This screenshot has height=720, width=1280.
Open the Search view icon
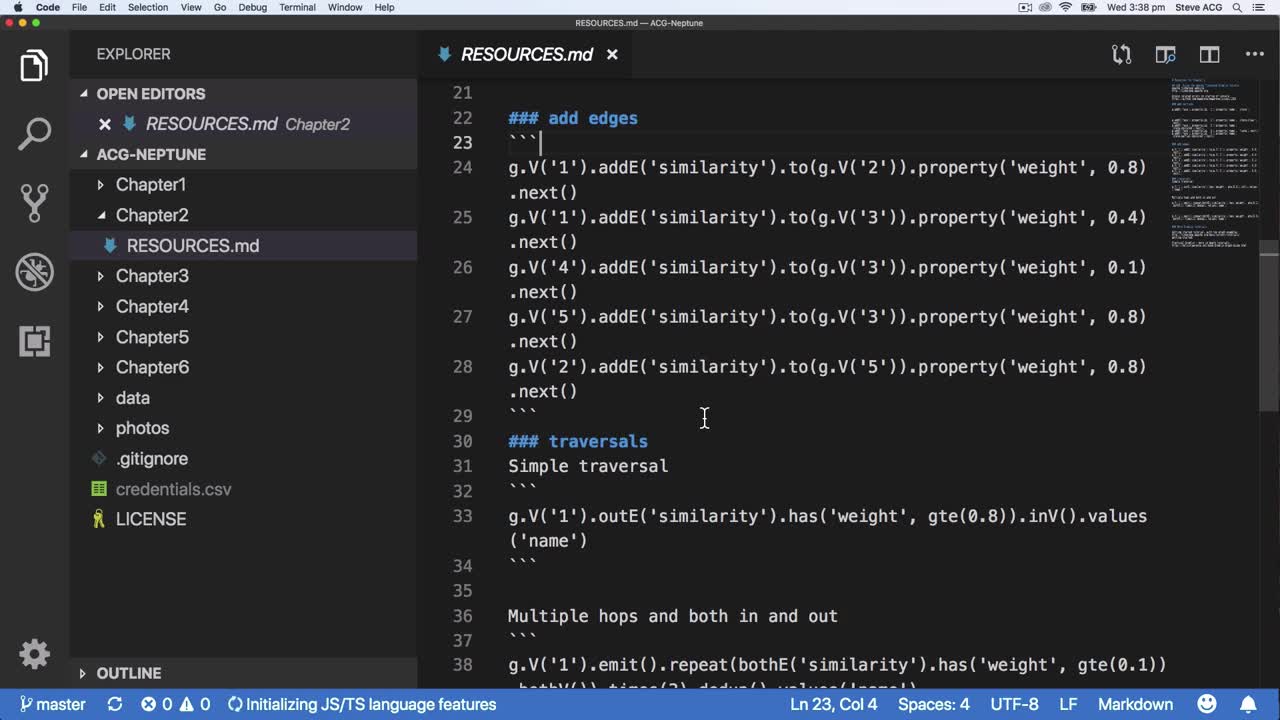click(x=34, y=134)
